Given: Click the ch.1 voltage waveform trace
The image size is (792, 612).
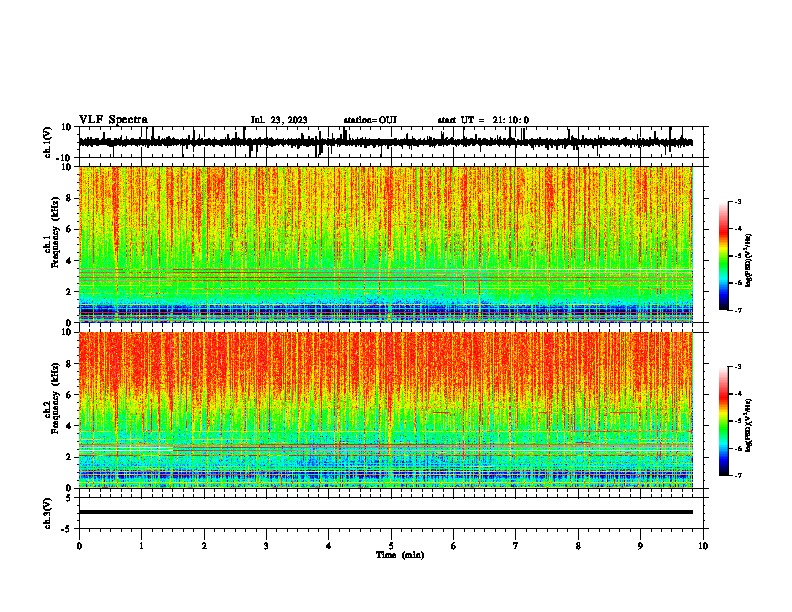Looking at the screenshot, I should pos(385,142).
